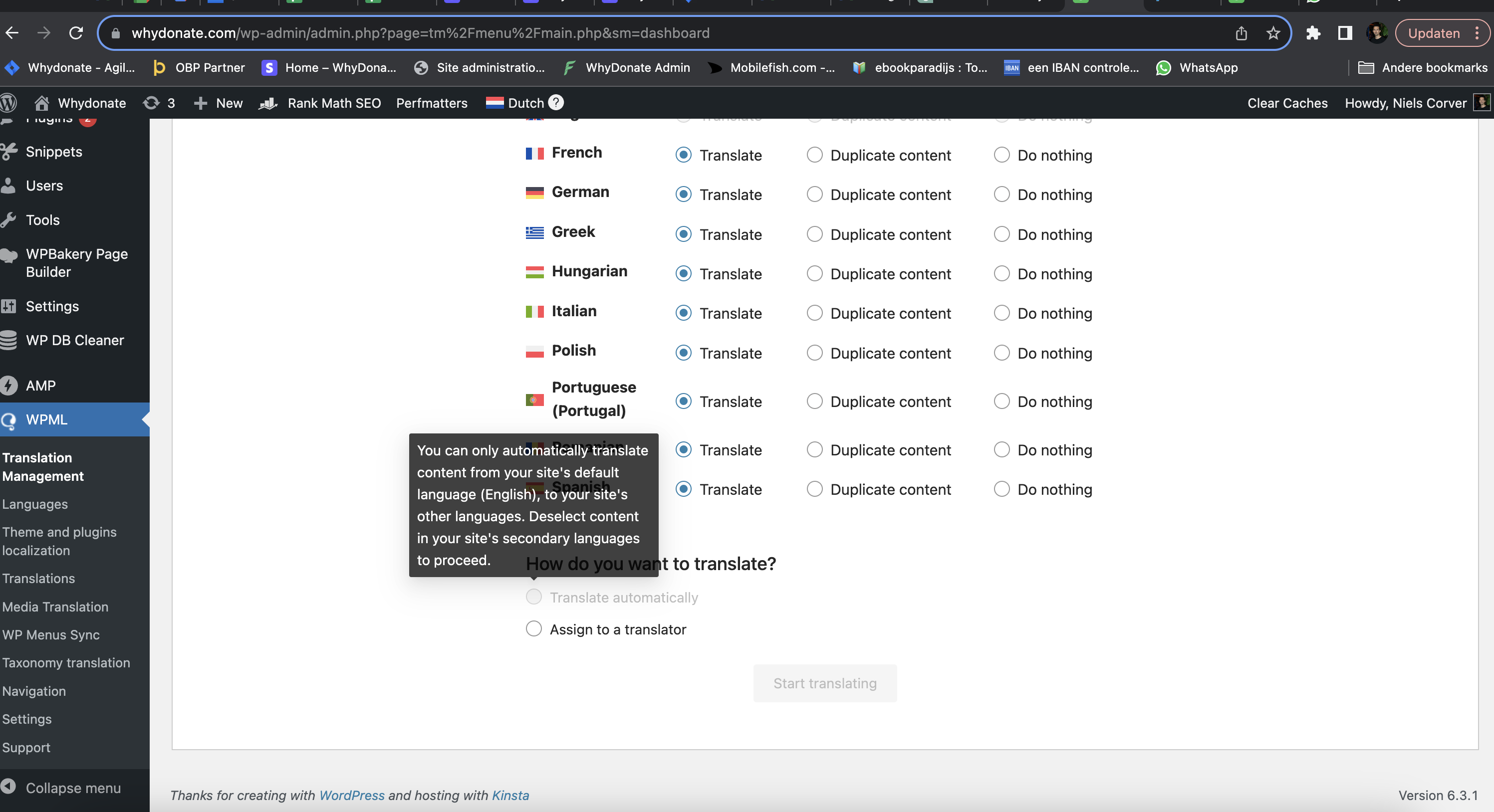Select the Translate automatically option
The height and width of the screenshot is (812, 1494).
[533, 597]
